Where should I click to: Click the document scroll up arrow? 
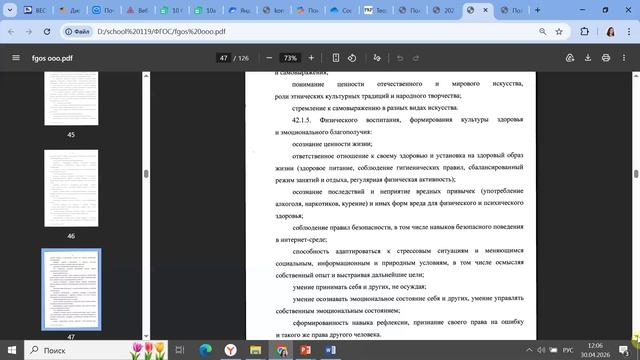point(636,76)
